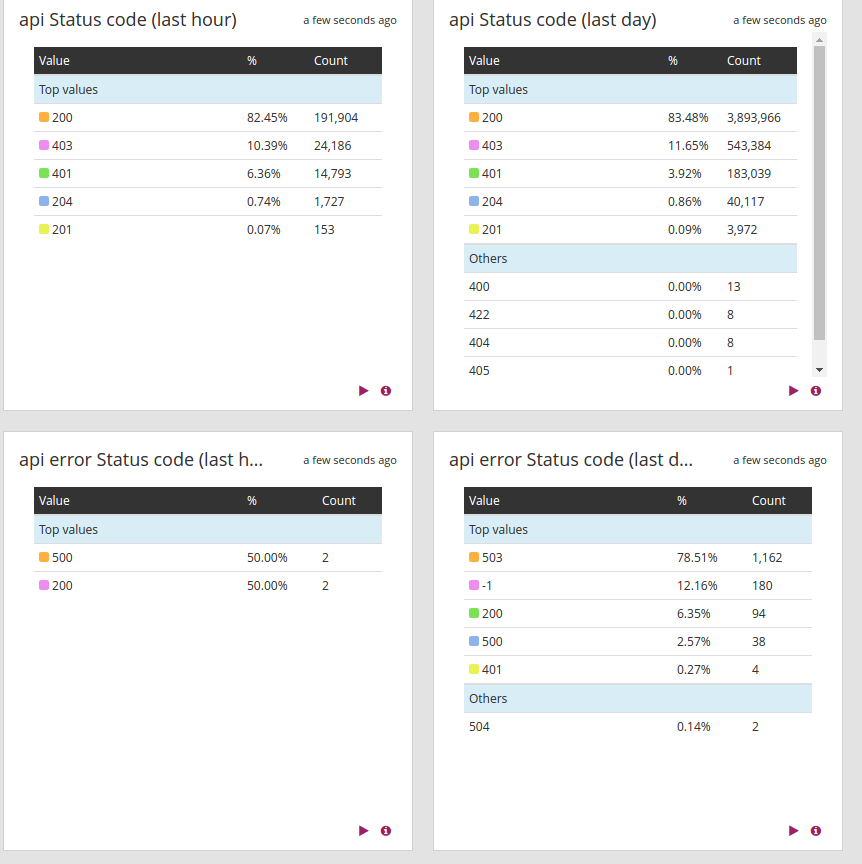The image size is (862, 864).
Task: Replay search for api Status code (last hour)
Action: pyautogui.click(x=364, y=391)
